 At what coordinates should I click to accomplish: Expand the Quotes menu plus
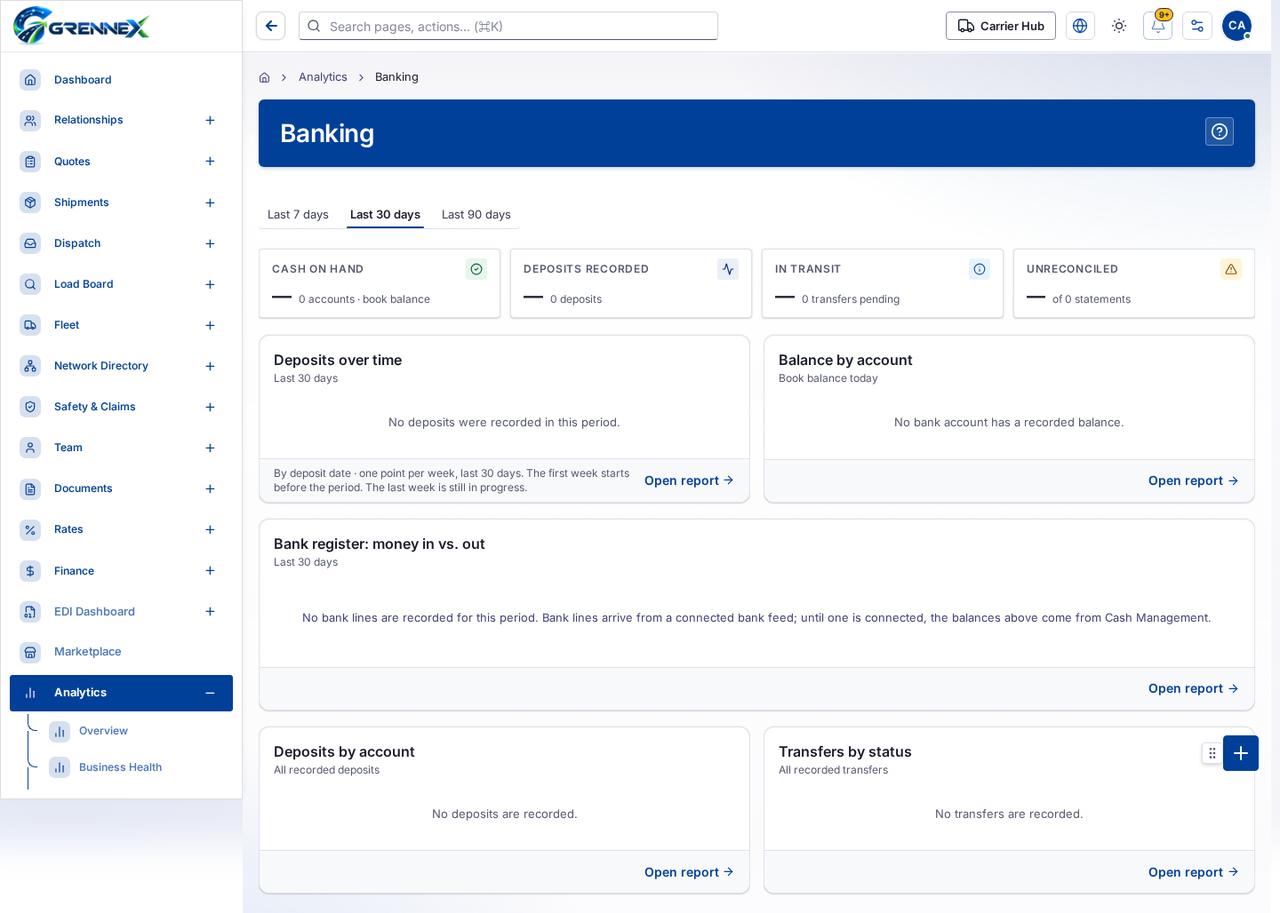(210, 161)
